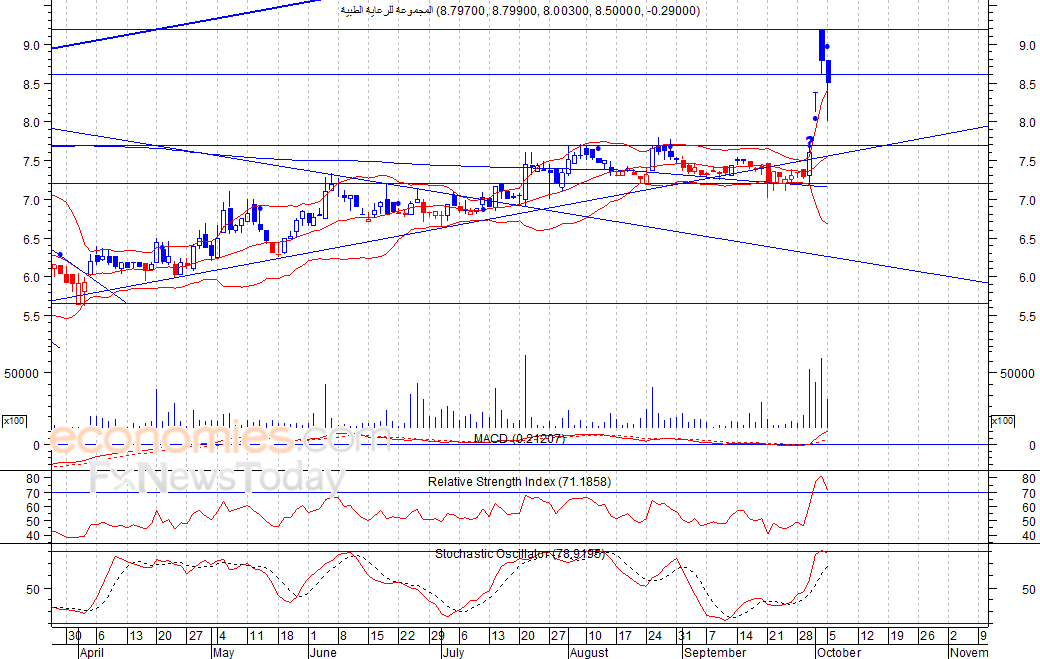This screenshot has width=1040, height=659.
Task: Select the Stochastic 50 level on left axis
Action: tap(33, 589)
